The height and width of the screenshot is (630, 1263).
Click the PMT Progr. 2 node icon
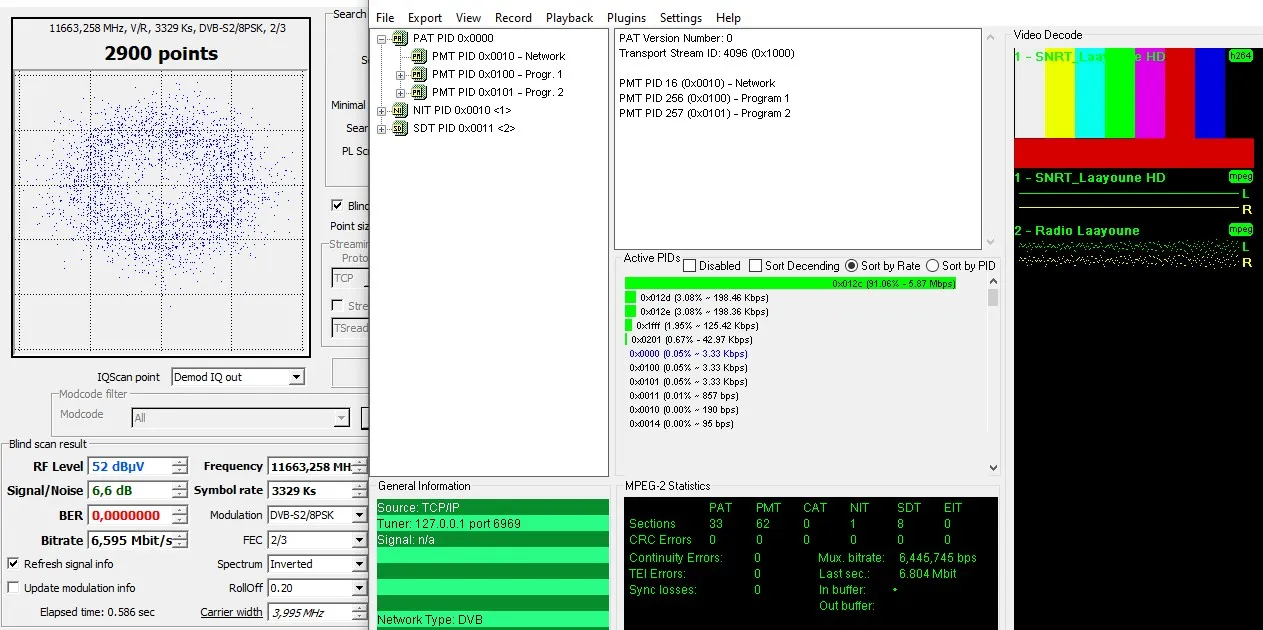click(x=419, y=92)
